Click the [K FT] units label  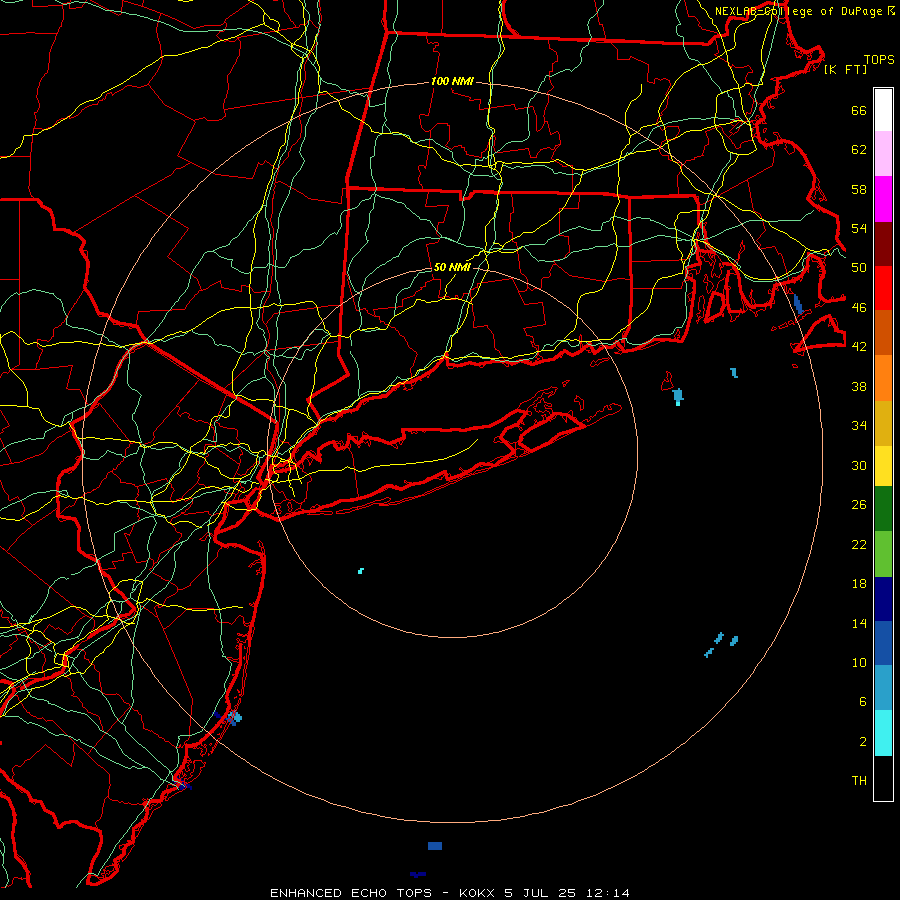pos(845,70)
